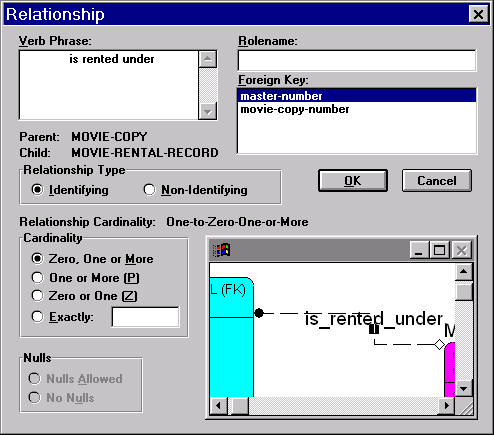Click the preview window's disabled close button
This screenshot has width=494, height=435.
(x=462, y=250)
